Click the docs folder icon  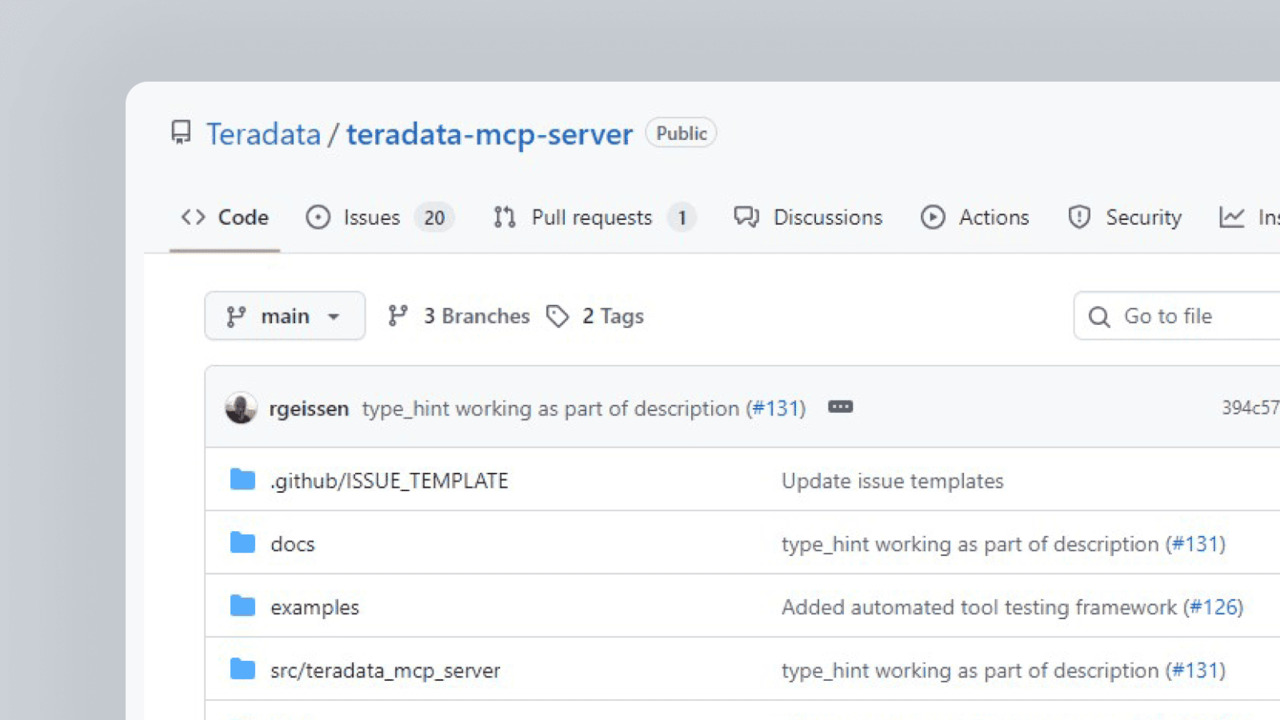pyautogui.click(x=243, y=543)
